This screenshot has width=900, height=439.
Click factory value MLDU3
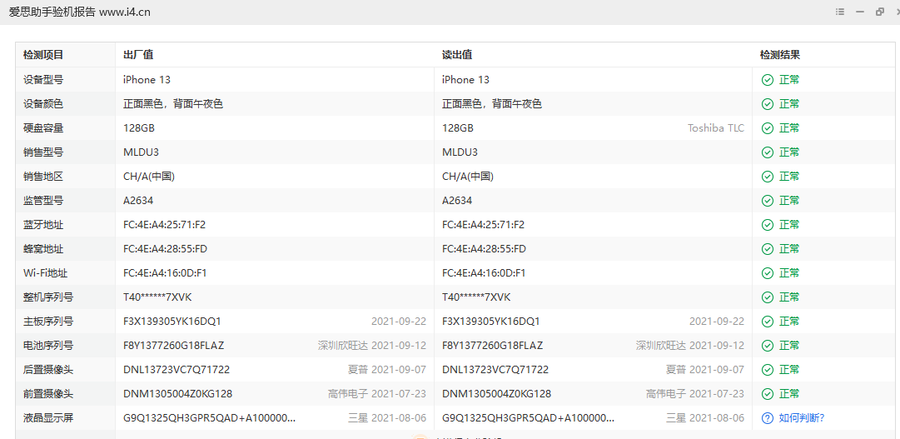point(140,152)
